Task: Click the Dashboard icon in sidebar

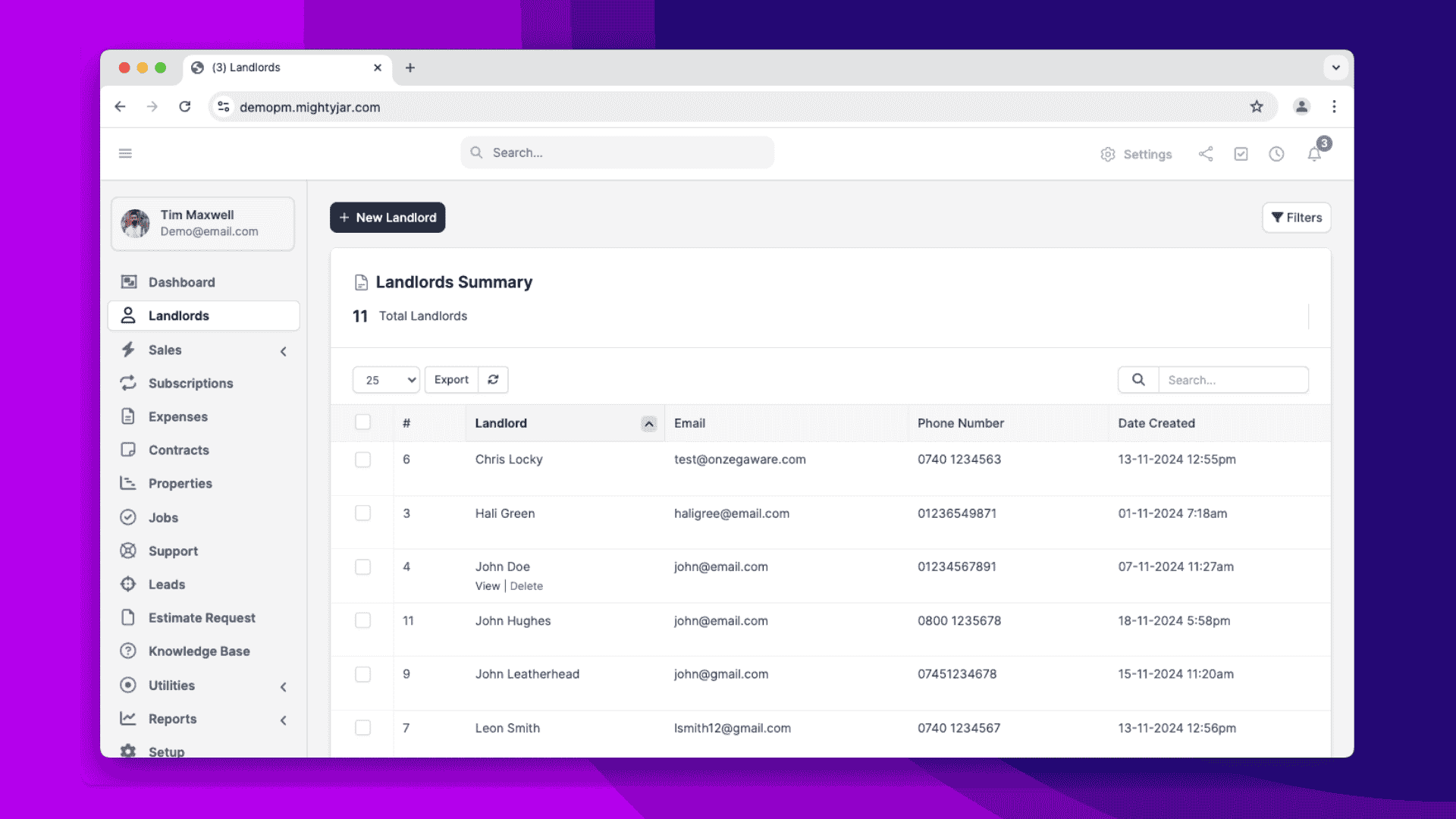Action: click(128, 282)
